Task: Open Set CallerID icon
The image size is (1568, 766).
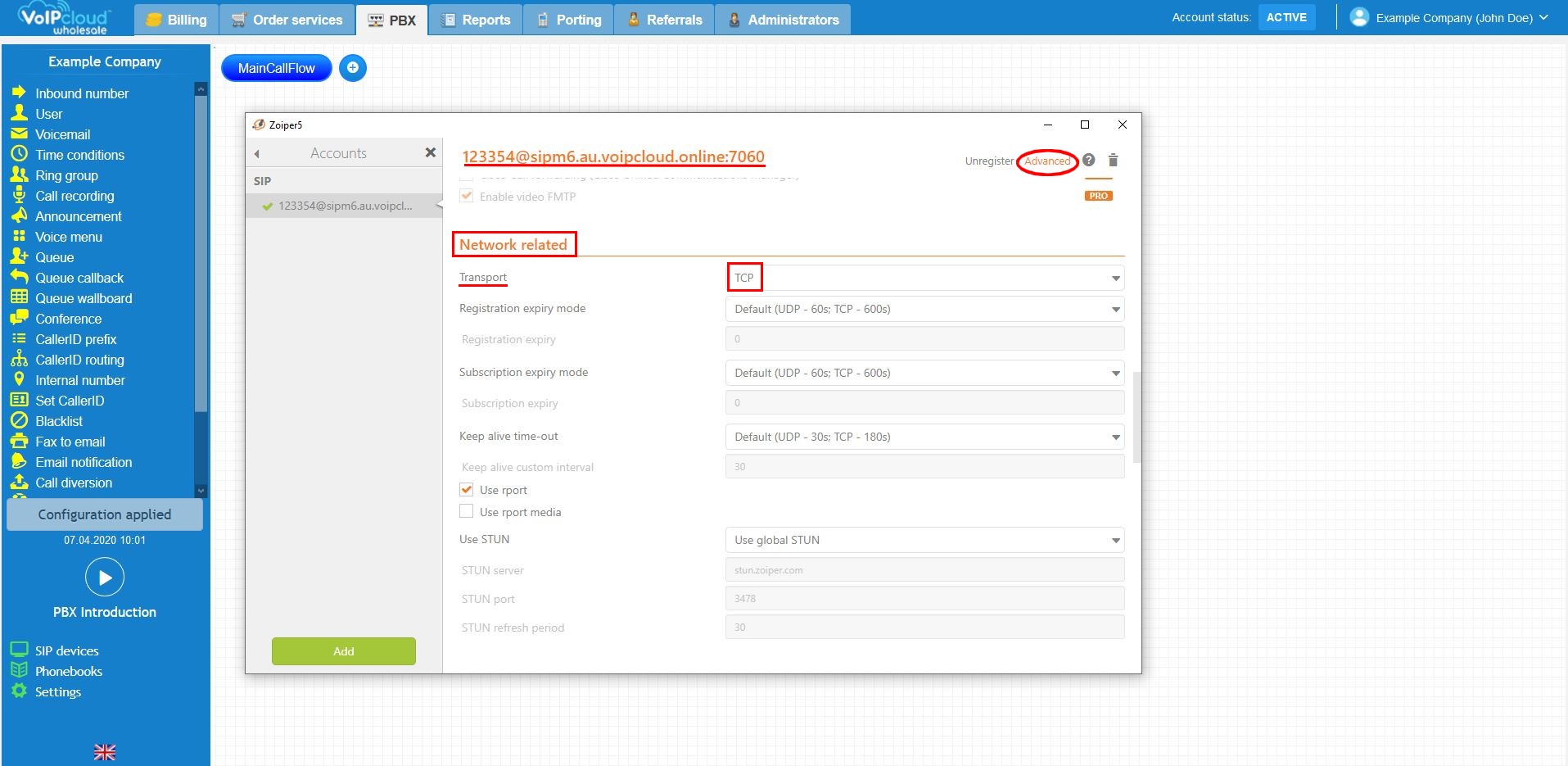Action: coord(19,400)
